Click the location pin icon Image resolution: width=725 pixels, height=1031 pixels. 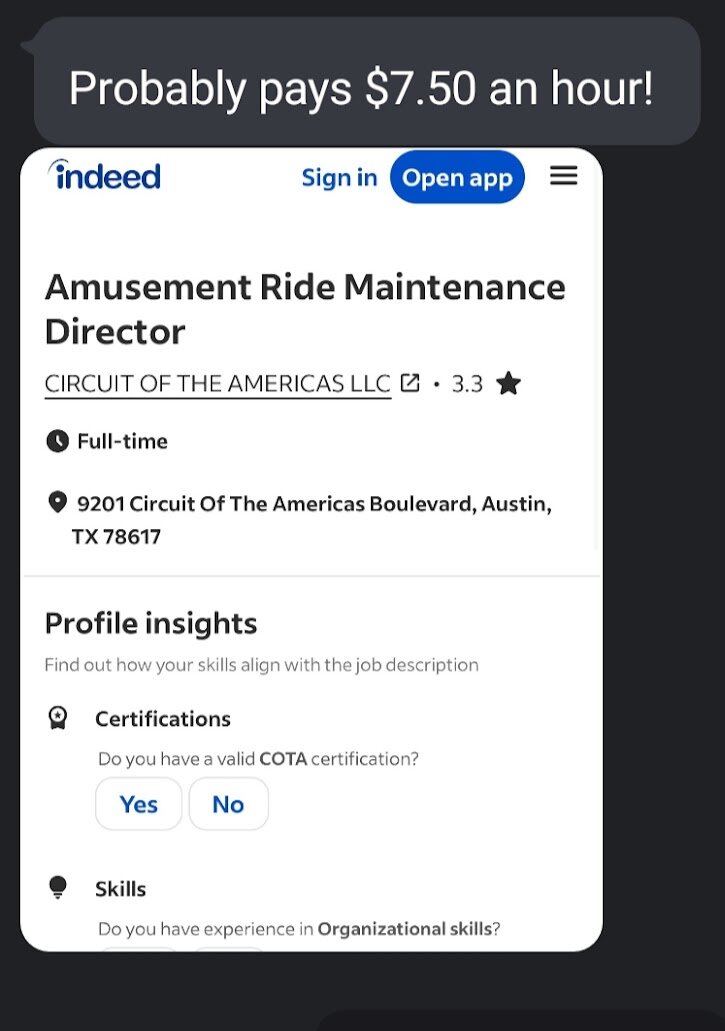pos(58,502)
